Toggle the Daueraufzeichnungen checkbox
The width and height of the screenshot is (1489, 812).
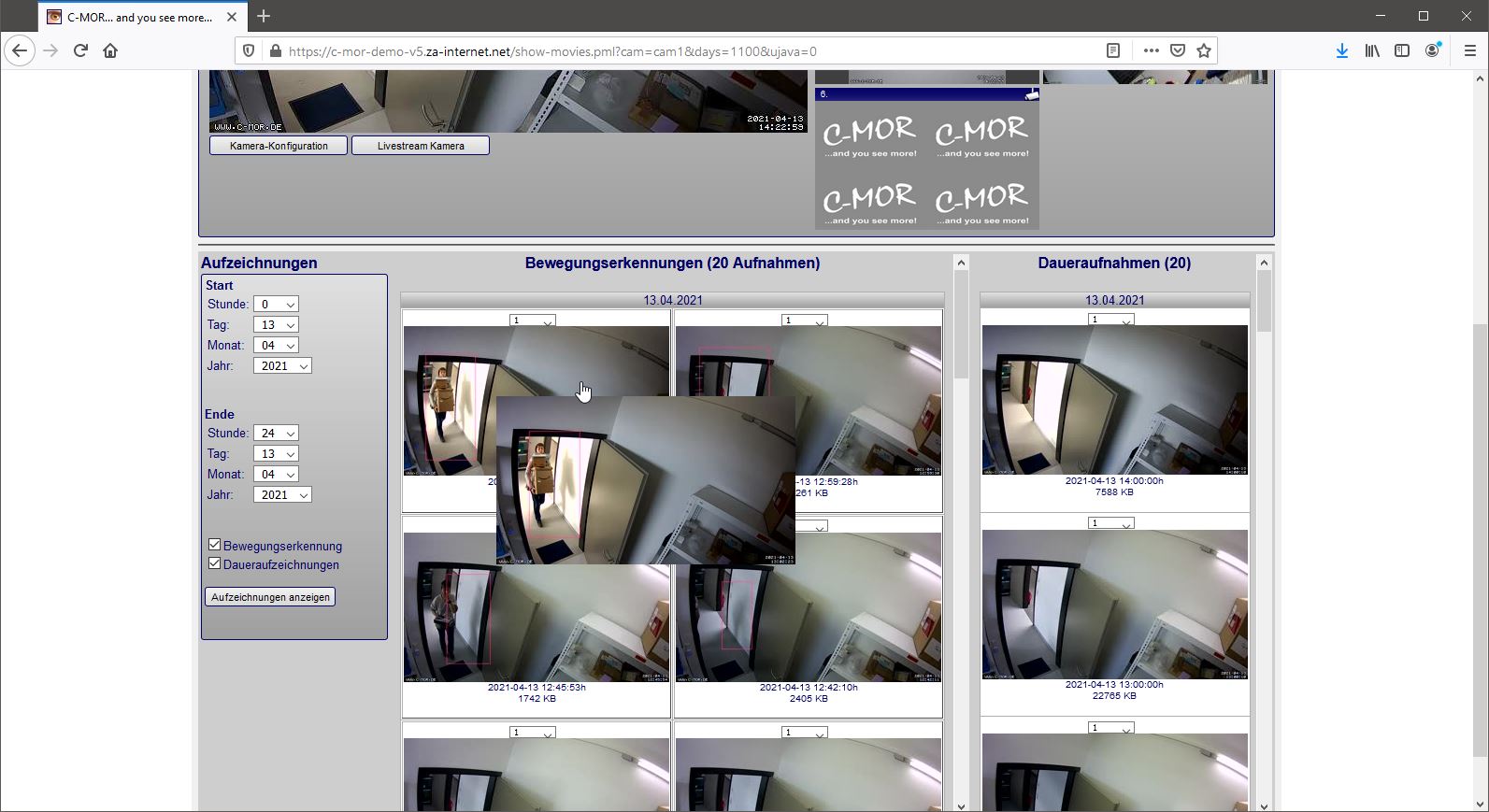214,563
